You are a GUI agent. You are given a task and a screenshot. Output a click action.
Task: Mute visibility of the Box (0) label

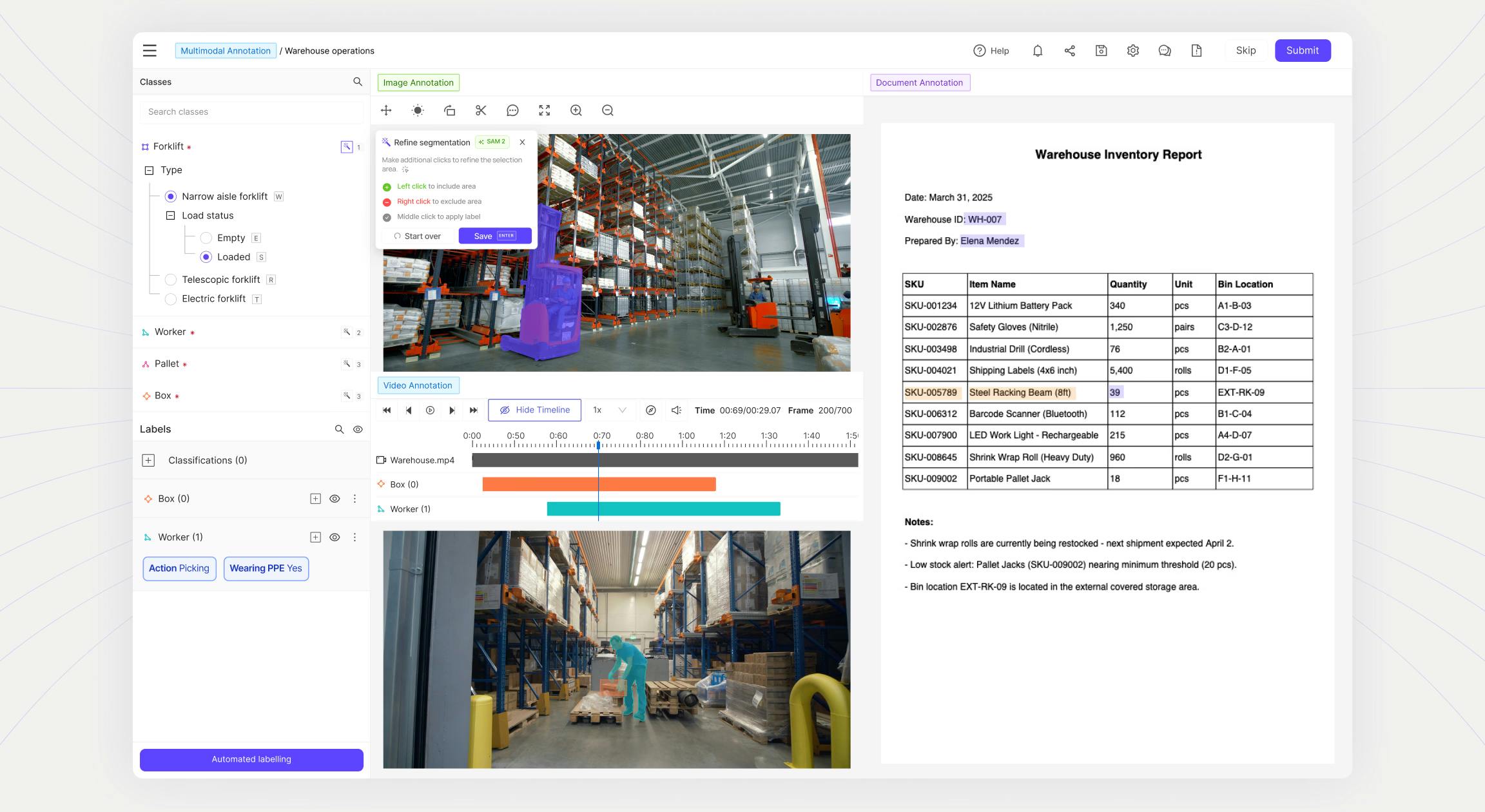tap(335, 498)
